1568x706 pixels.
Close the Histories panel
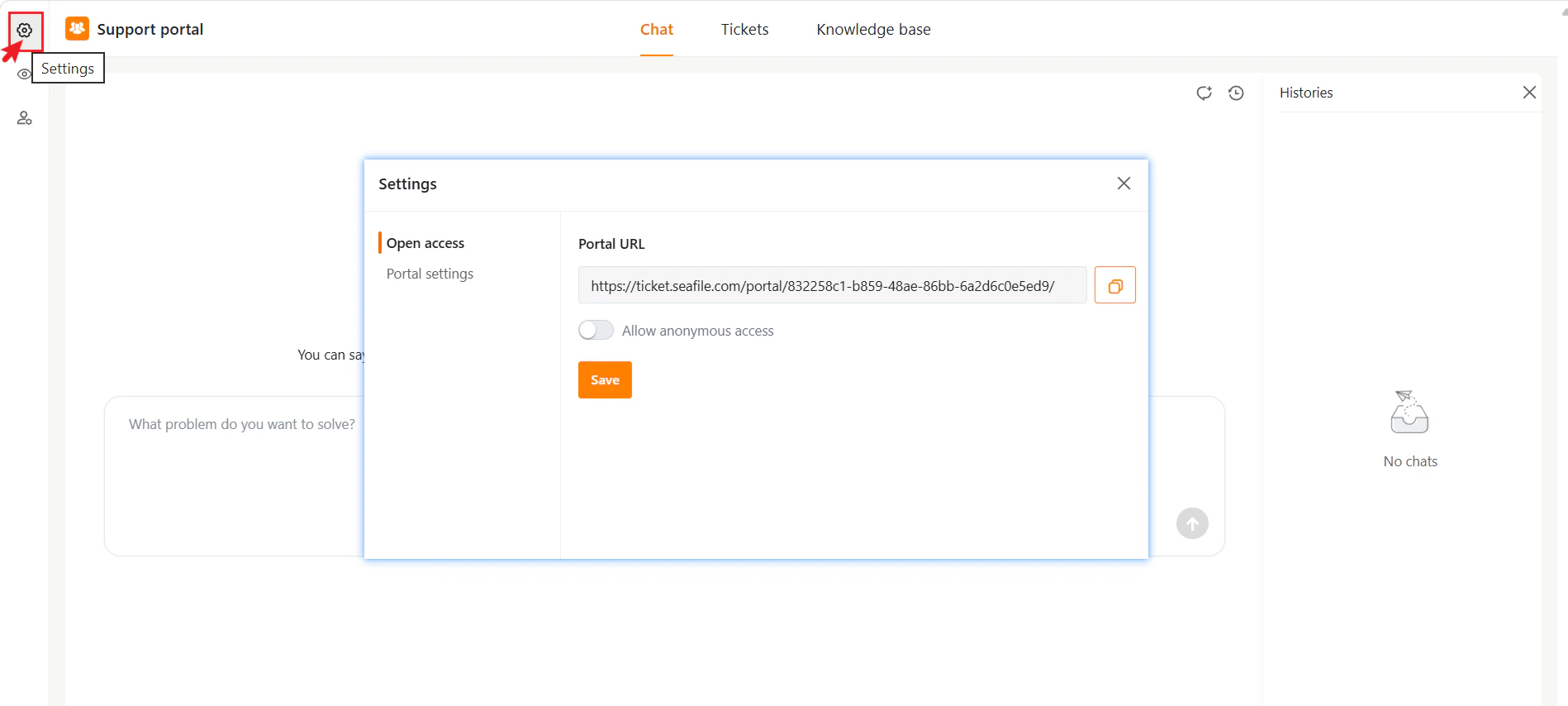pos(1529,93)
